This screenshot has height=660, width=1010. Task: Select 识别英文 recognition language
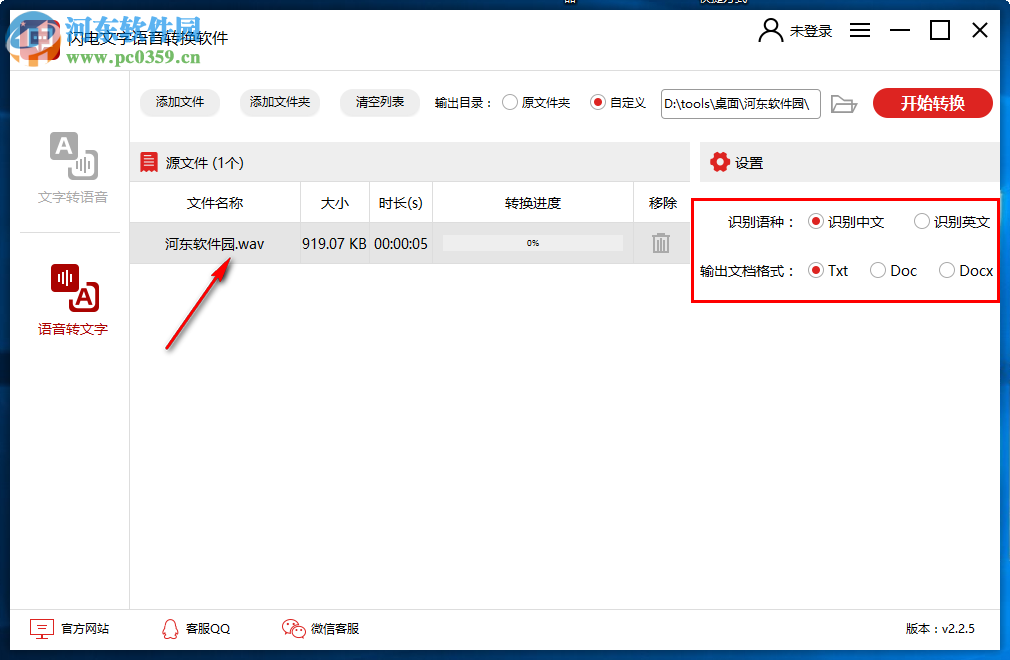click(920, 221)
